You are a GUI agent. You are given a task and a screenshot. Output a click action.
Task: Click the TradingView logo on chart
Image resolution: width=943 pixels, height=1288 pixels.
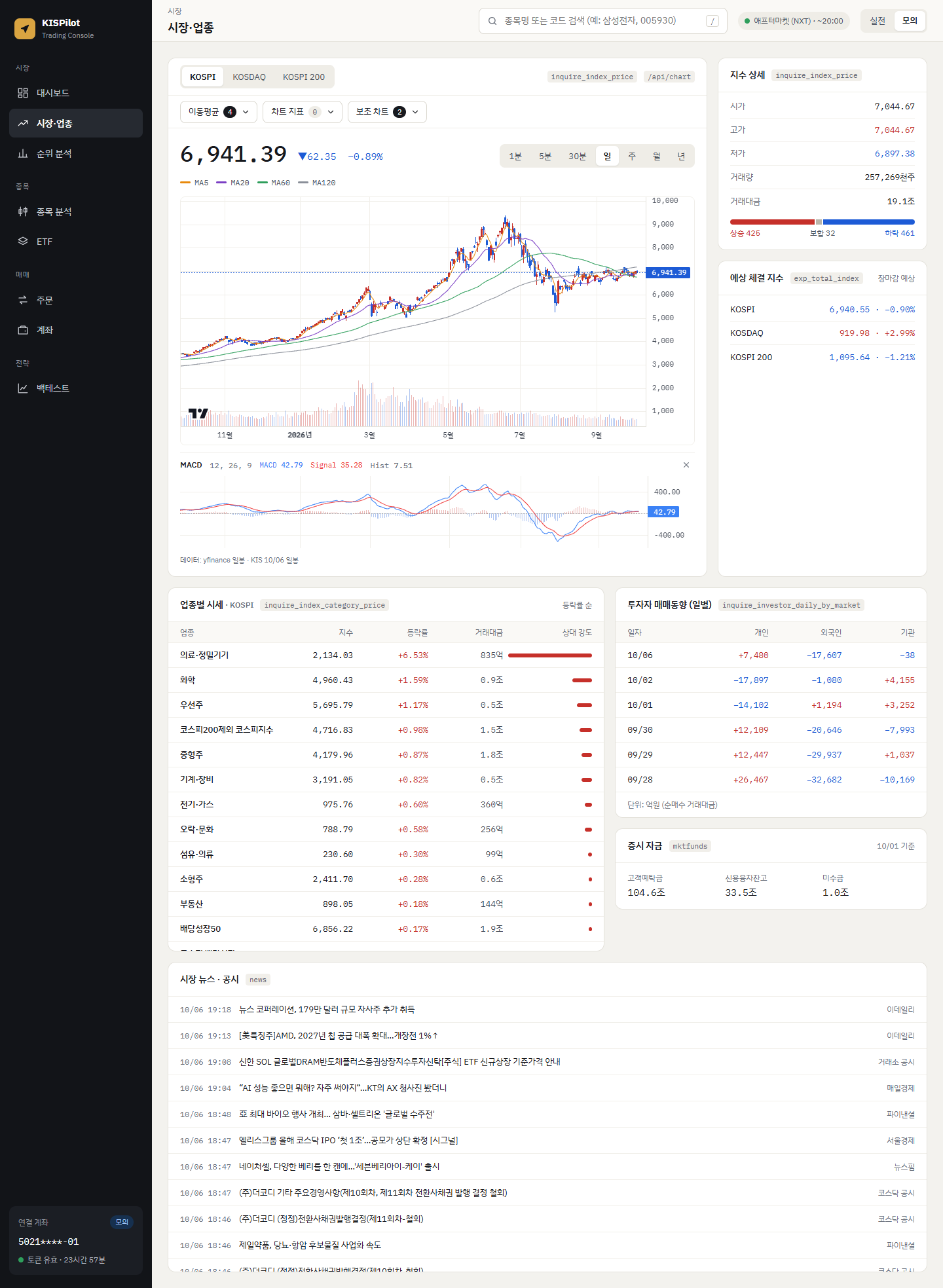(x=198, y=413)
